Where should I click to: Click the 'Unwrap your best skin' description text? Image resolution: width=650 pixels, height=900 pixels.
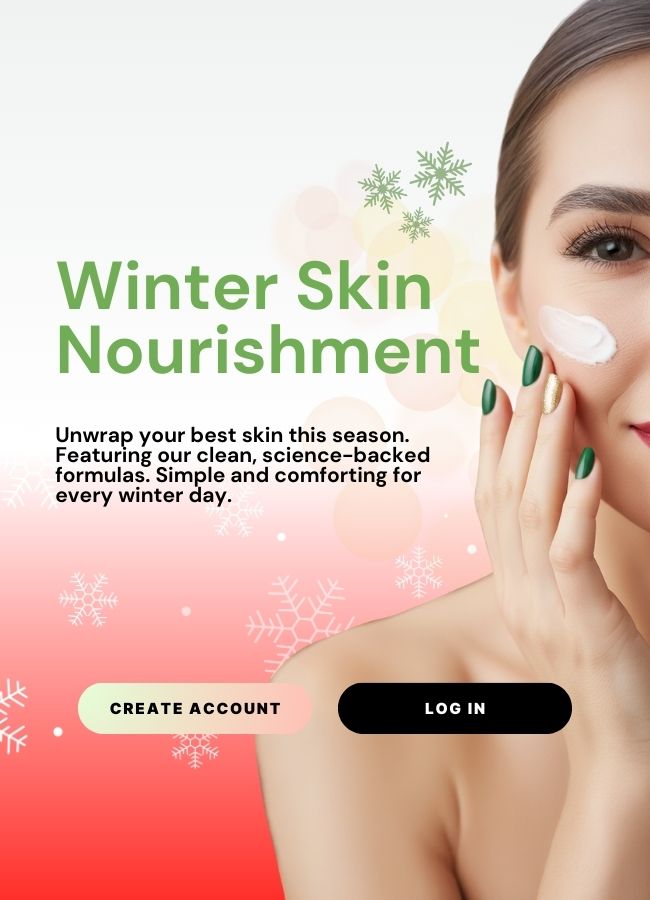pyautogui.click(x=242, y=465)
